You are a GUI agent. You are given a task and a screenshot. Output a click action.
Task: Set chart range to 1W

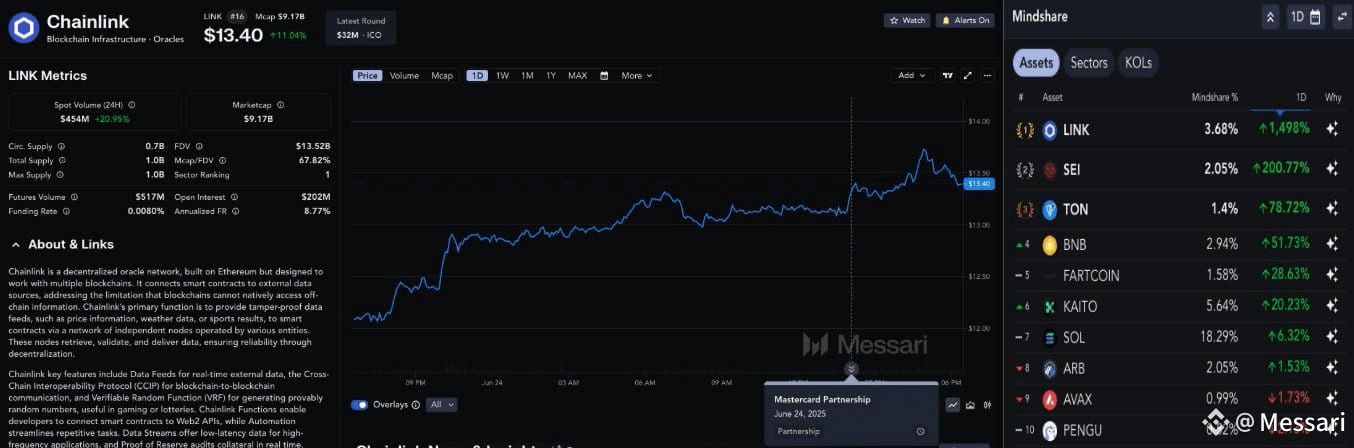click(x=503, y=75)
